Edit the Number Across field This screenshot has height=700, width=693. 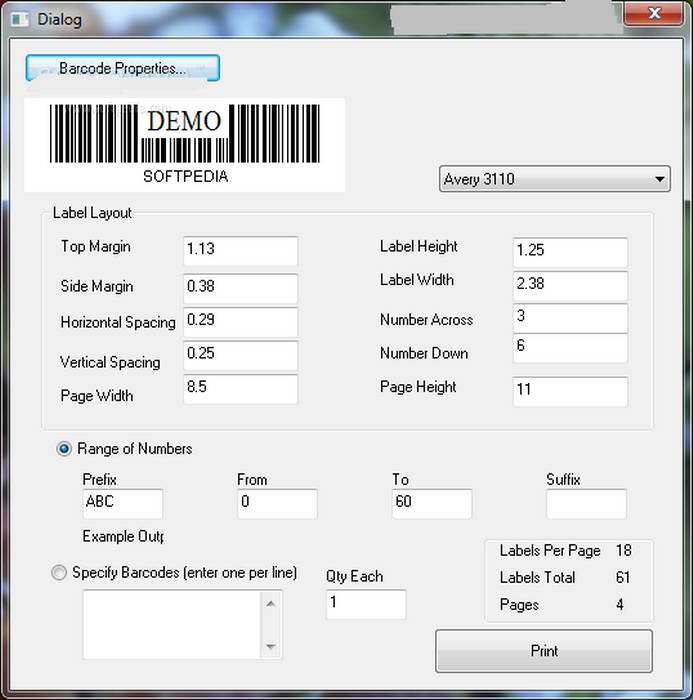click(570, 318)
